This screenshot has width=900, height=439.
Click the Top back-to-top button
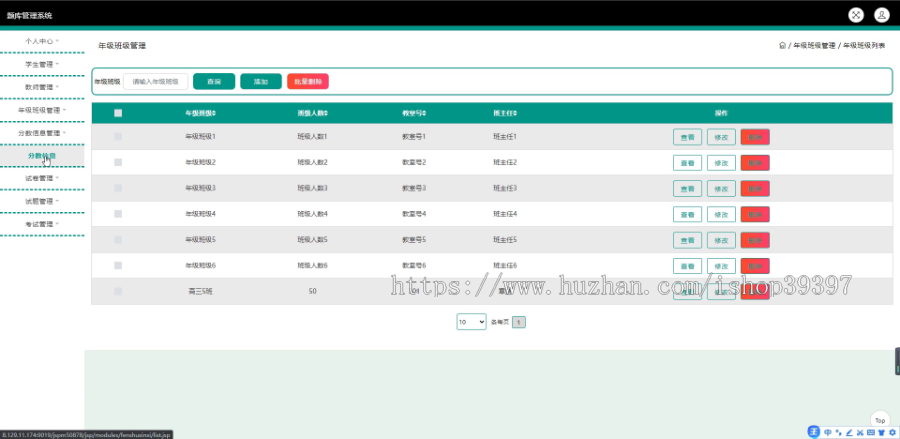[x=880, y=421]
